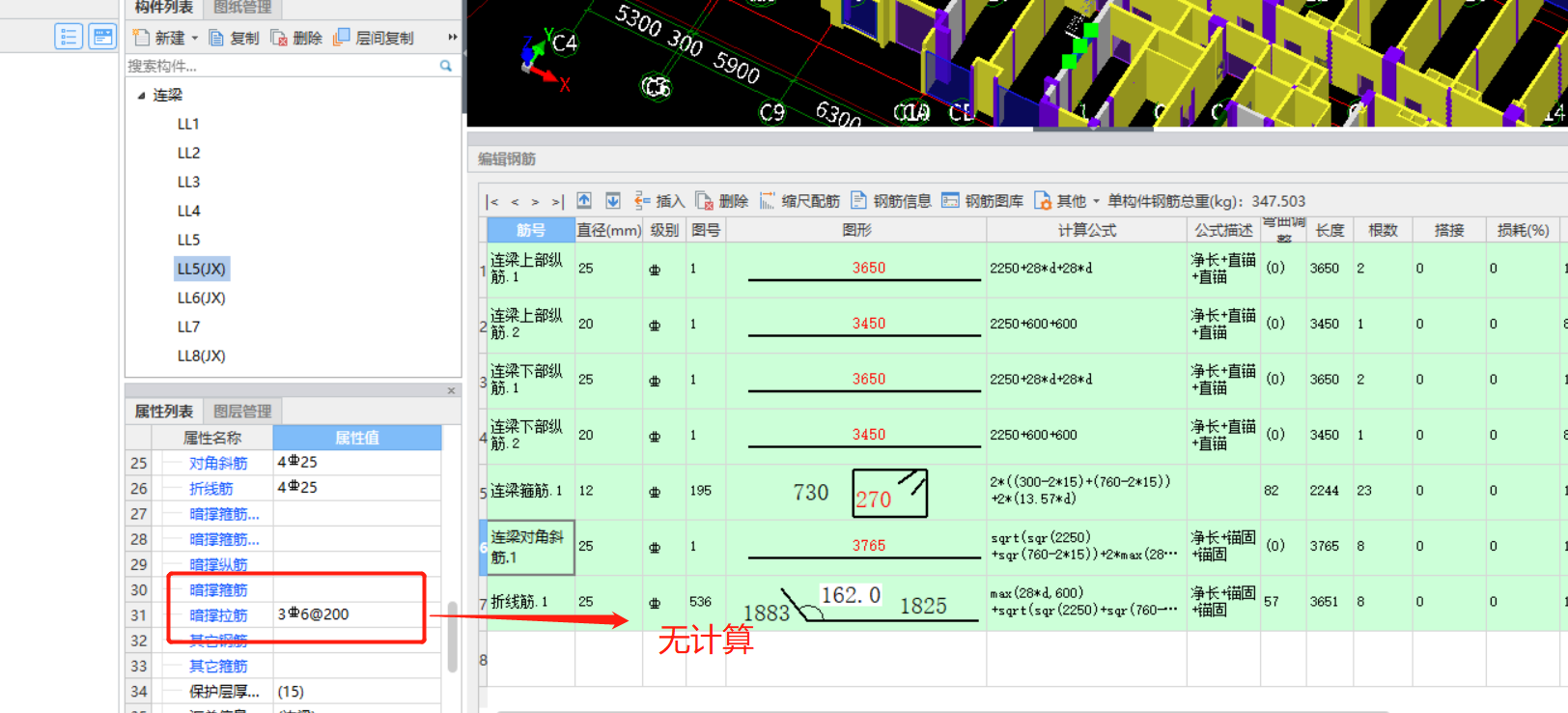Select LL8(JX) in the component tree
Image resolution: width=1568 pixels, height=713 pixels.
coord(201,356)
